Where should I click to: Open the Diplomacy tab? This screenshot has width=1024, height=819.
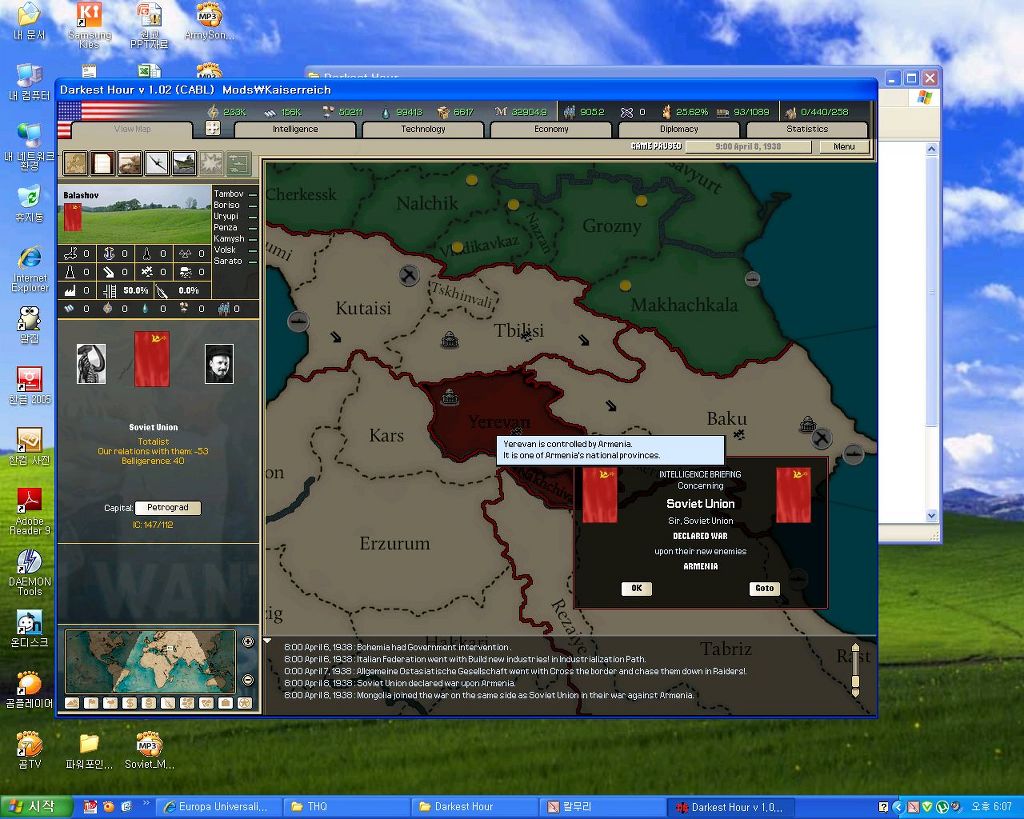pos(679,129)
